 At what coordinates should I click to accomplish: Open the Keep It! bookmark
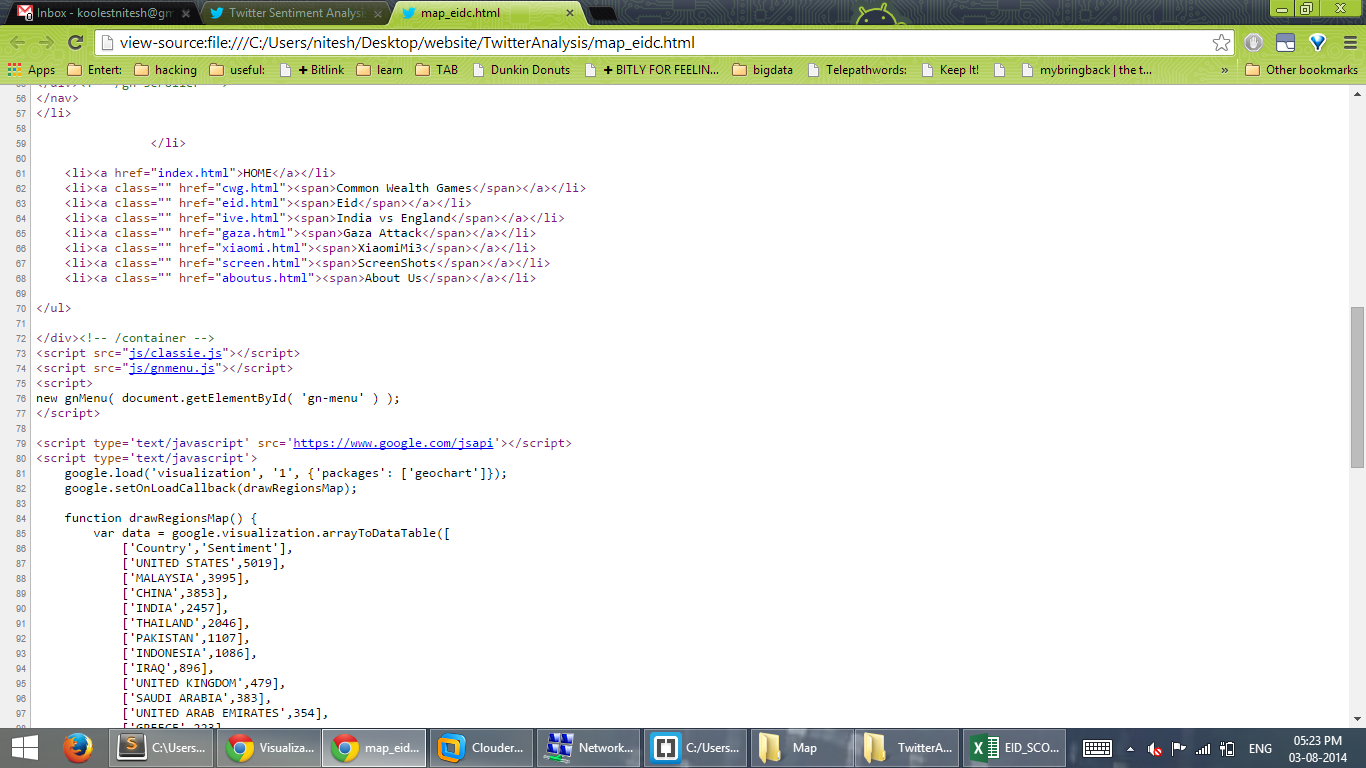tap(950, 70)
